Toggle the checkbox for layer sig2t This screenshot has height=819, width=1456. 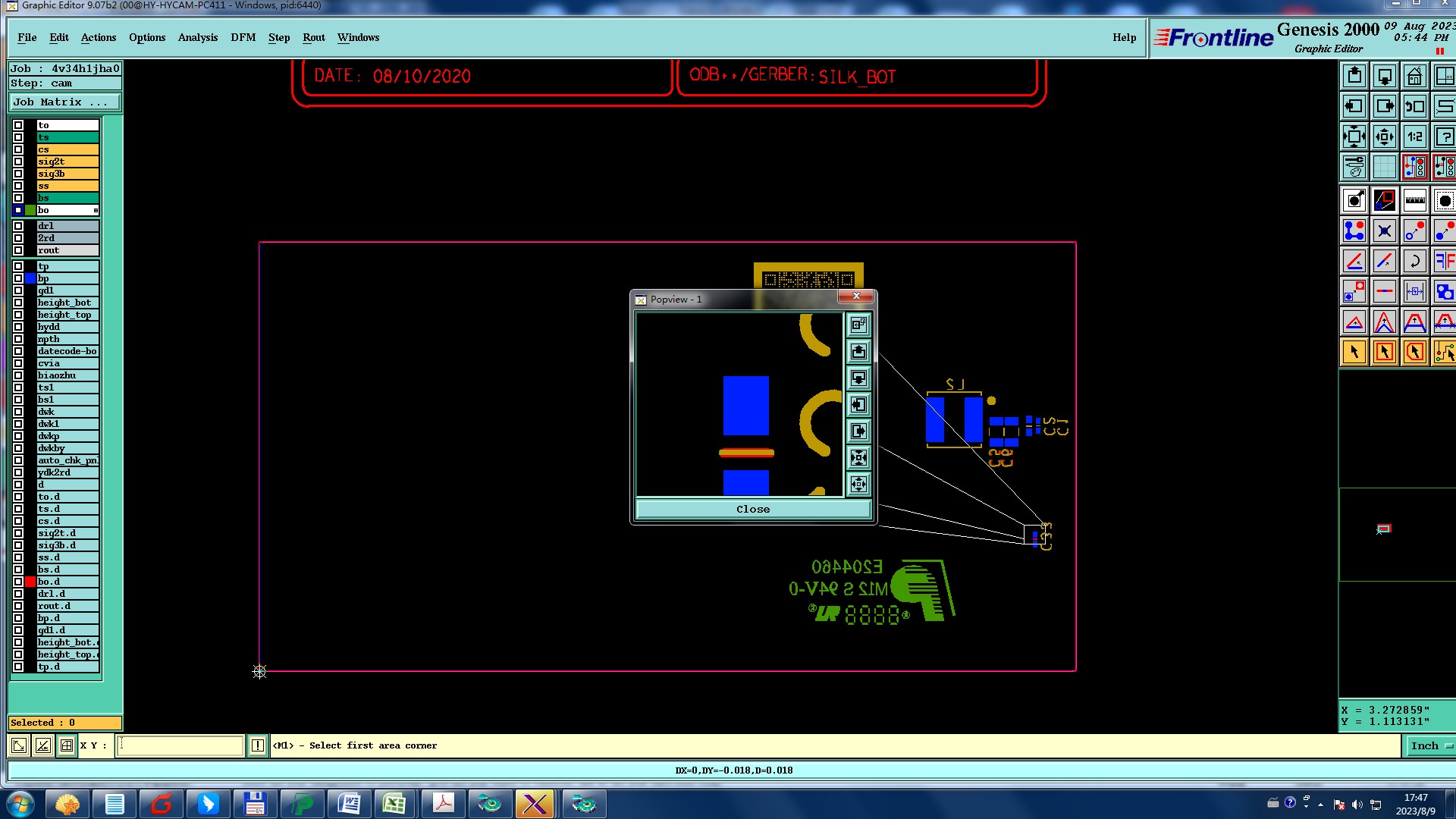[x=18, y=162]
